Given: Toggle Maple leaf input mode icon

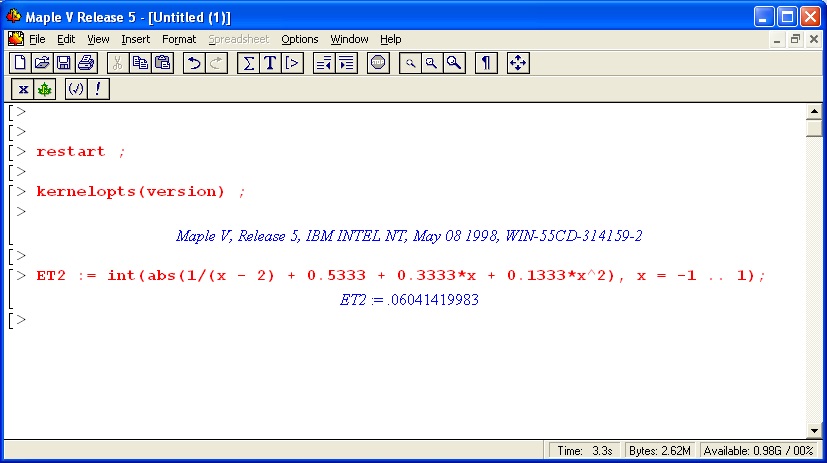Looking at the screenshot, I should 45,89.
